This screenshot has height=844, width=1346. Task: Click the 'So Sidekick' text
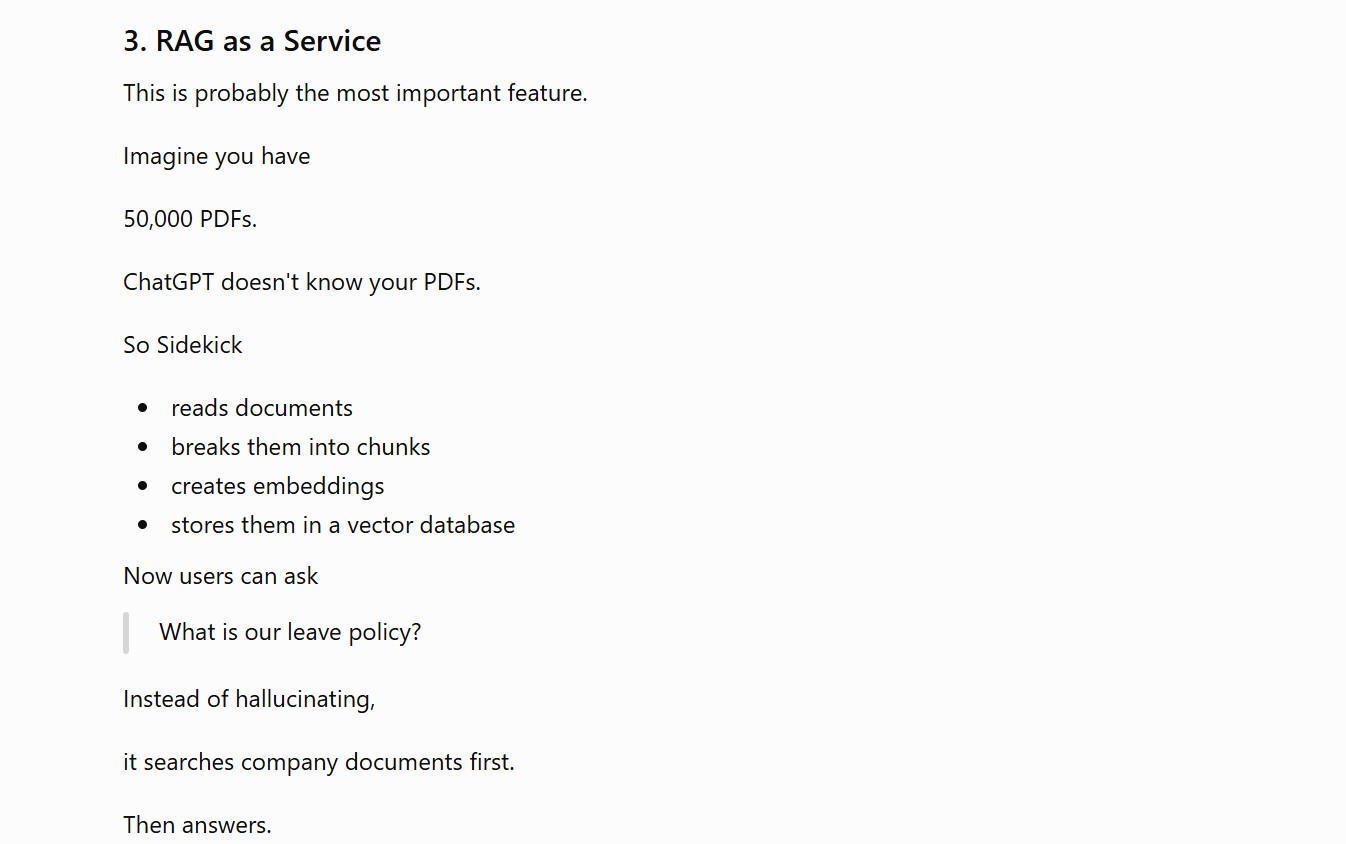coord(183,345)
